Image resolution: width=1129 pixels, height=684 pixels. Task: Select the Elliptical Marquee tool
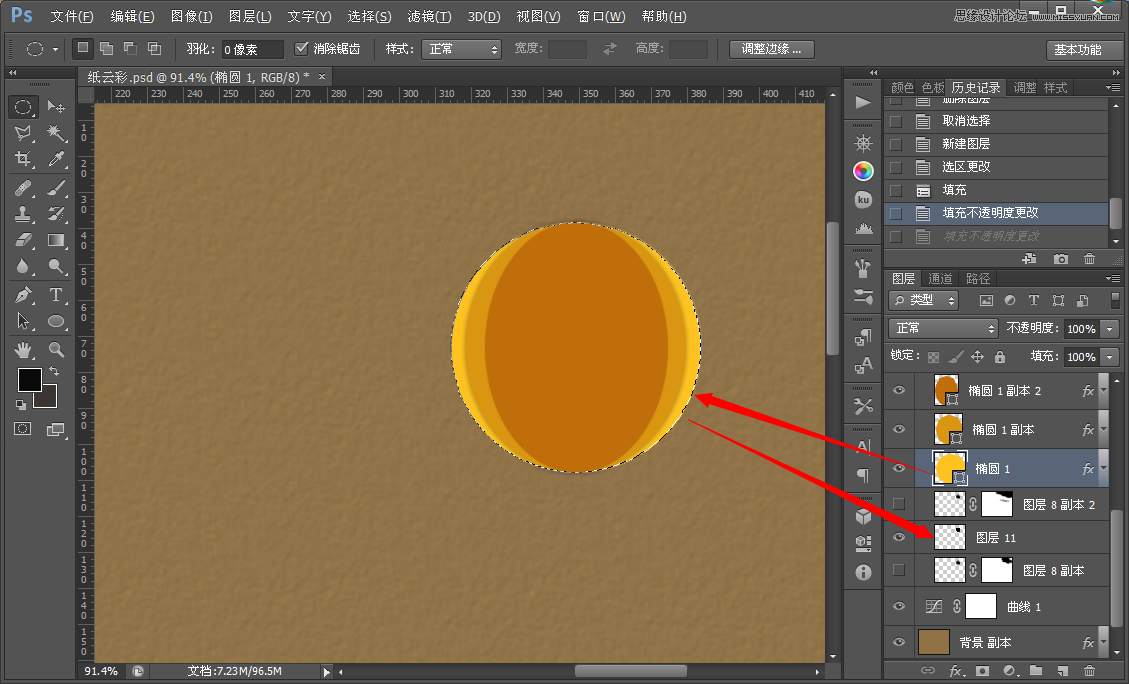click(23, 107)
